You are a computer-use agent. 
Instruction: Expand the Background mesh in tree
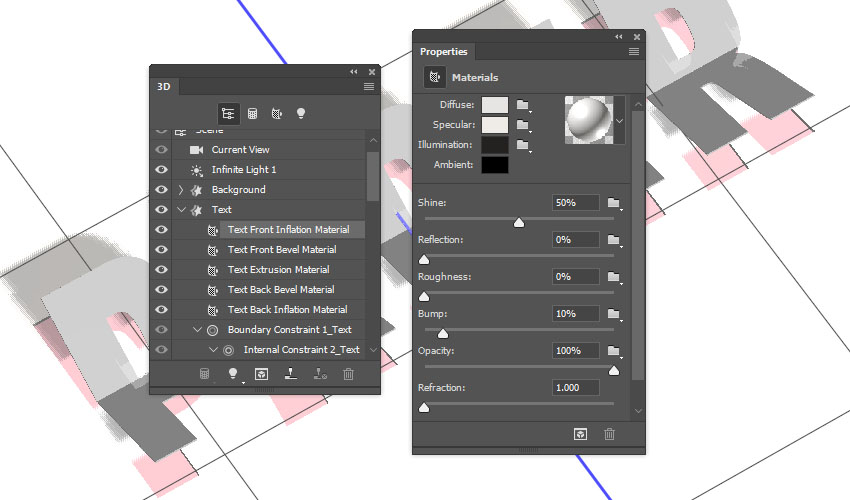click(x=181, y=190)
